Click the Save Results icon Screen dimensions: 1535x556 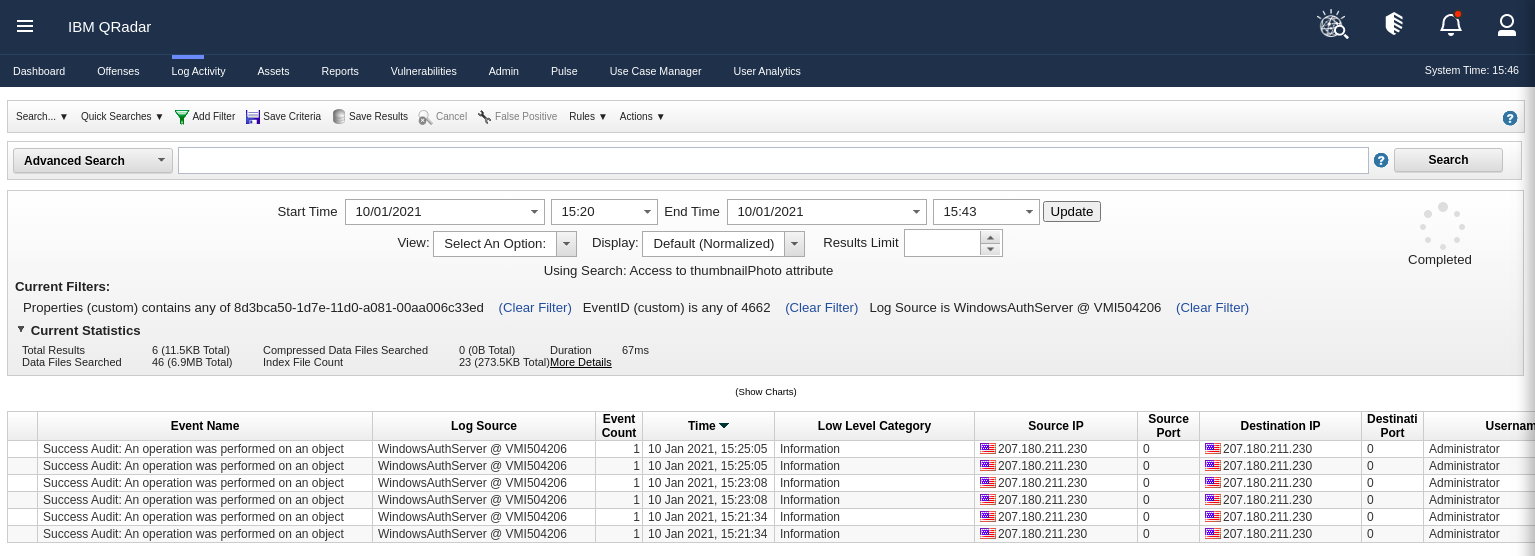339,117
